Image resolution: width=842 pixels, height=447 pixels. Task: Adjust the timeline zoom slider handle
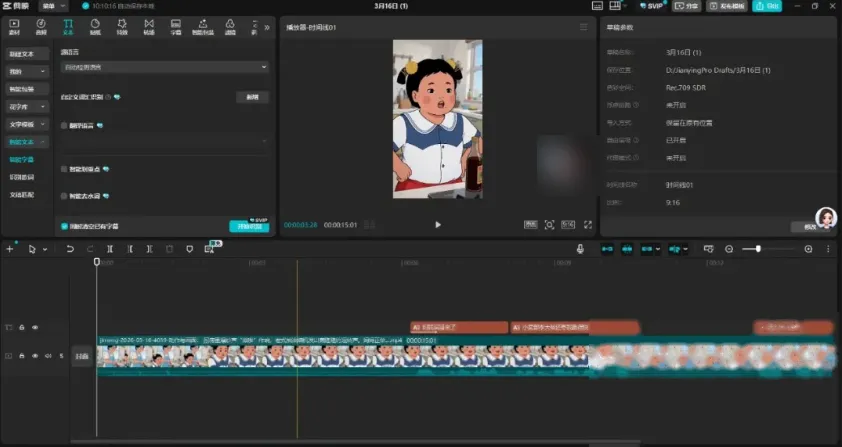758,249
